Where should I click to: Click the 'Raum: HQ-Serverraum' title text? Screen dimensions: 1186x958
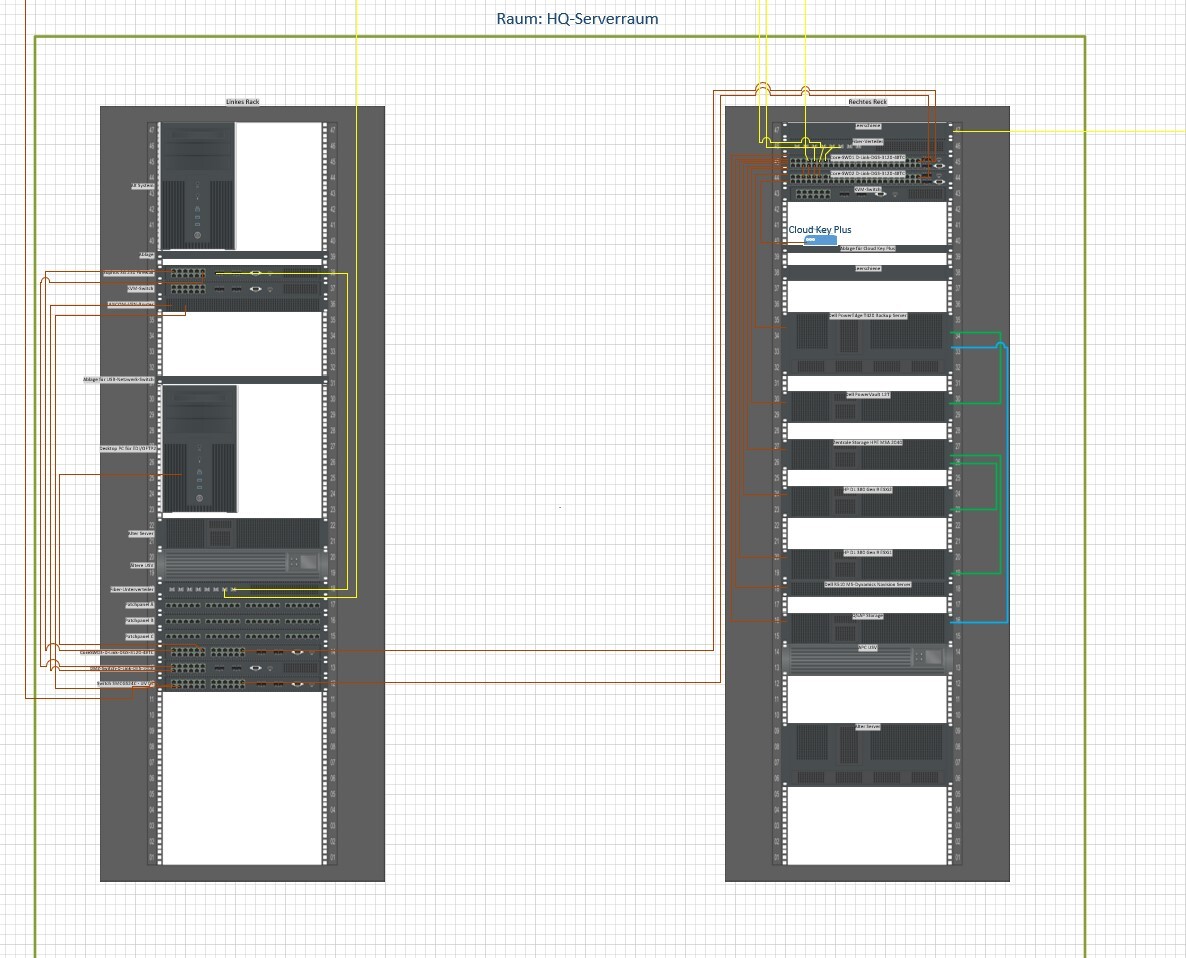click(x=577, y=19)
